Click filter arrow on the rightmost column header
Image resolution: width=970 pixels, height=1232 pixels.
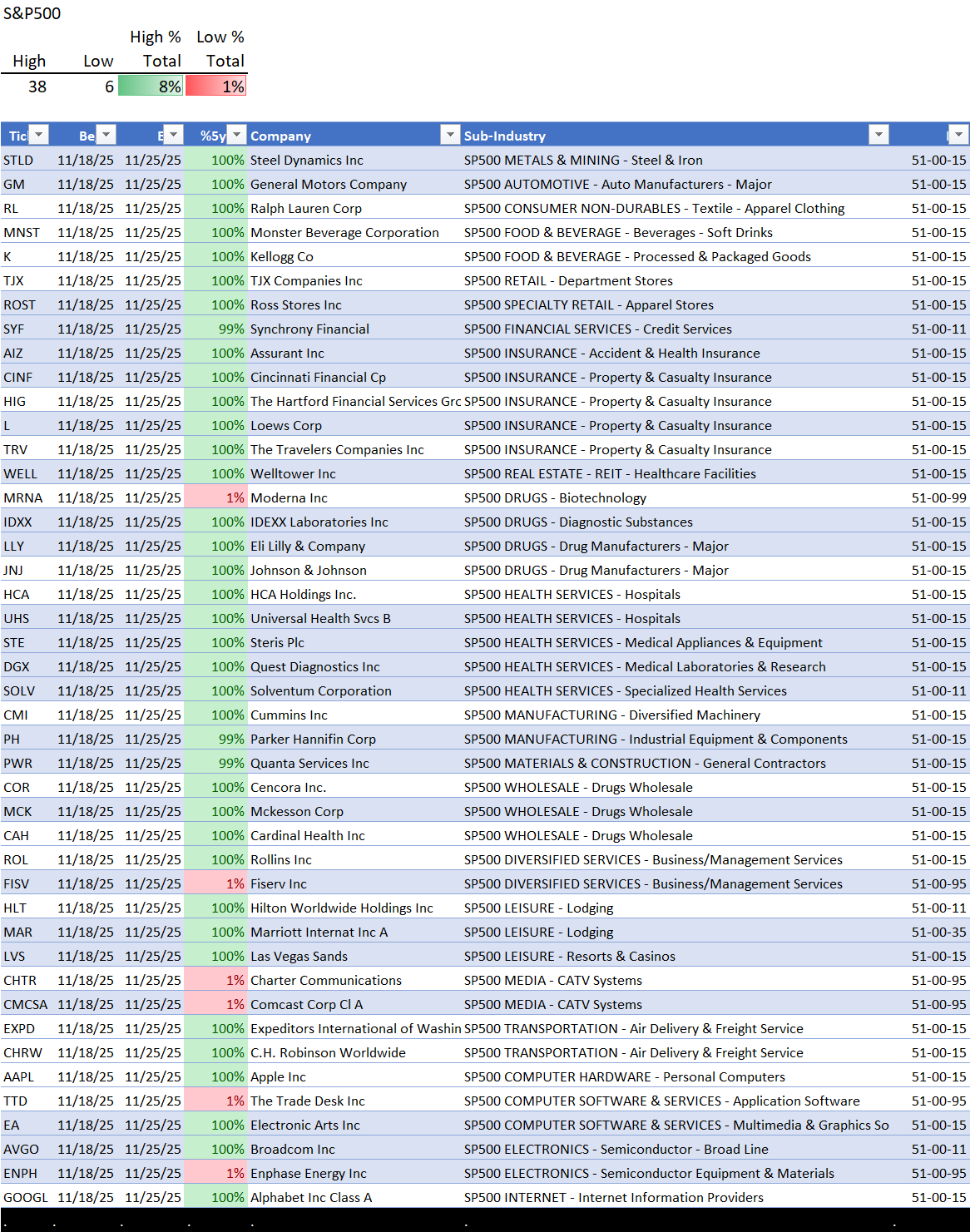tap(959, 135)
